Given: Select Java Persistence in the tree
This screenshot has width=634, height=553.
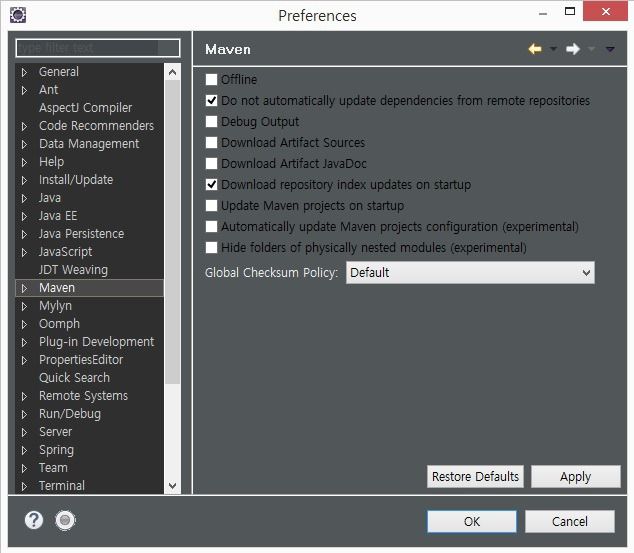Looking at the screenshot, I should tap(81, 234).
